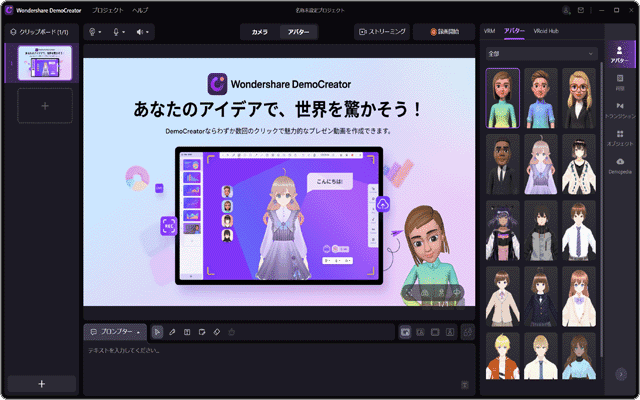The image size is (640, 400).
Task: Open the トランジション sidebar panel
Action: click(620, 110)
